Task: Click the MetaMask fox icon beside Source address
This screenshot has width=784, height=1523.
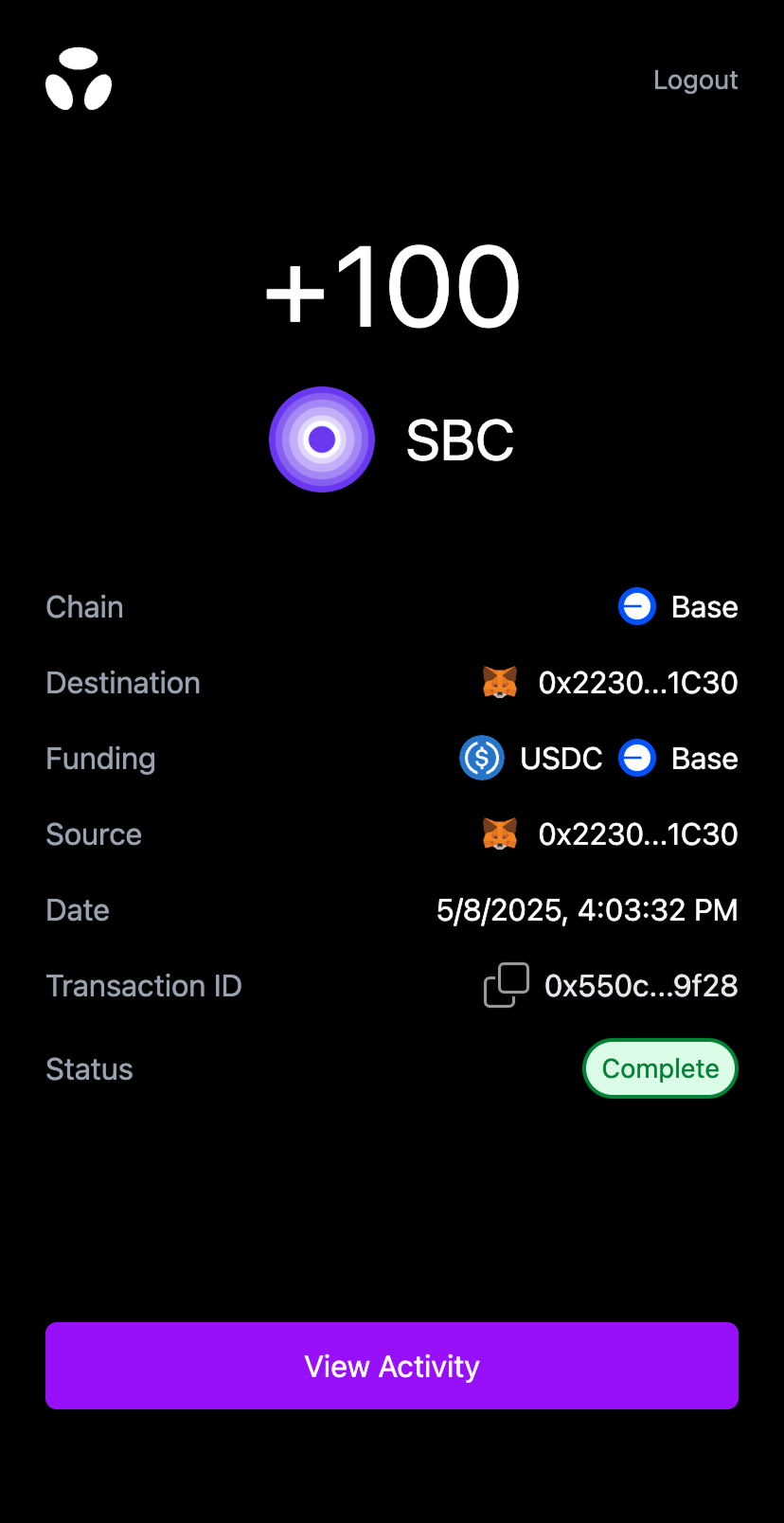Action: 500,834
